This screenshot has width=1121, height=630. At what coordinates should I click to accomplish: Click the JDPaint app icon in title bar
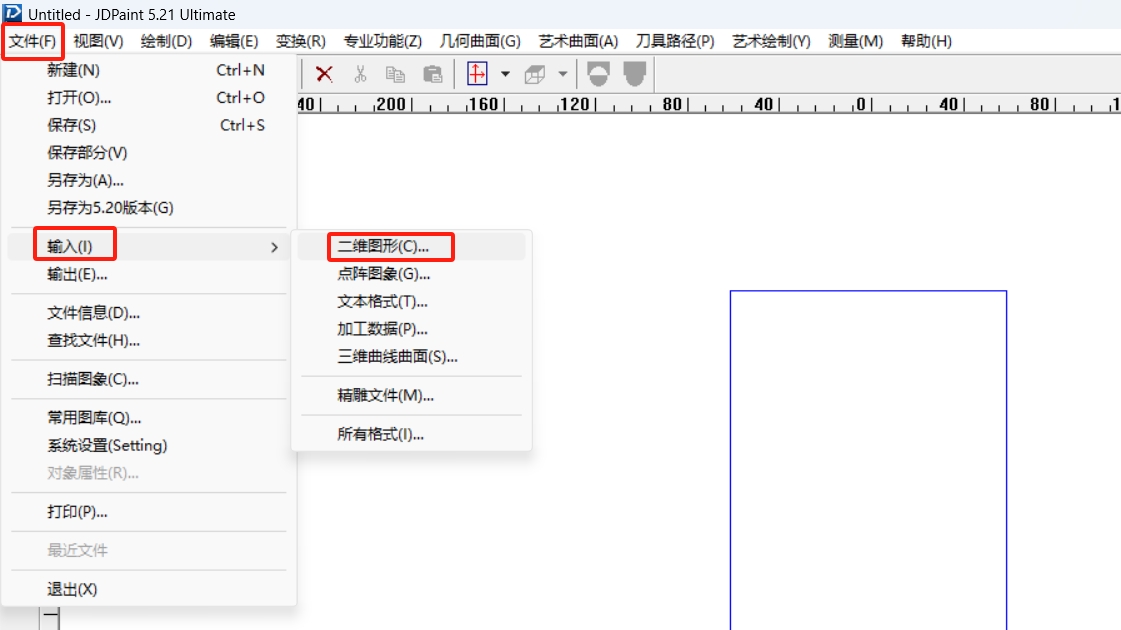point(12,13)
